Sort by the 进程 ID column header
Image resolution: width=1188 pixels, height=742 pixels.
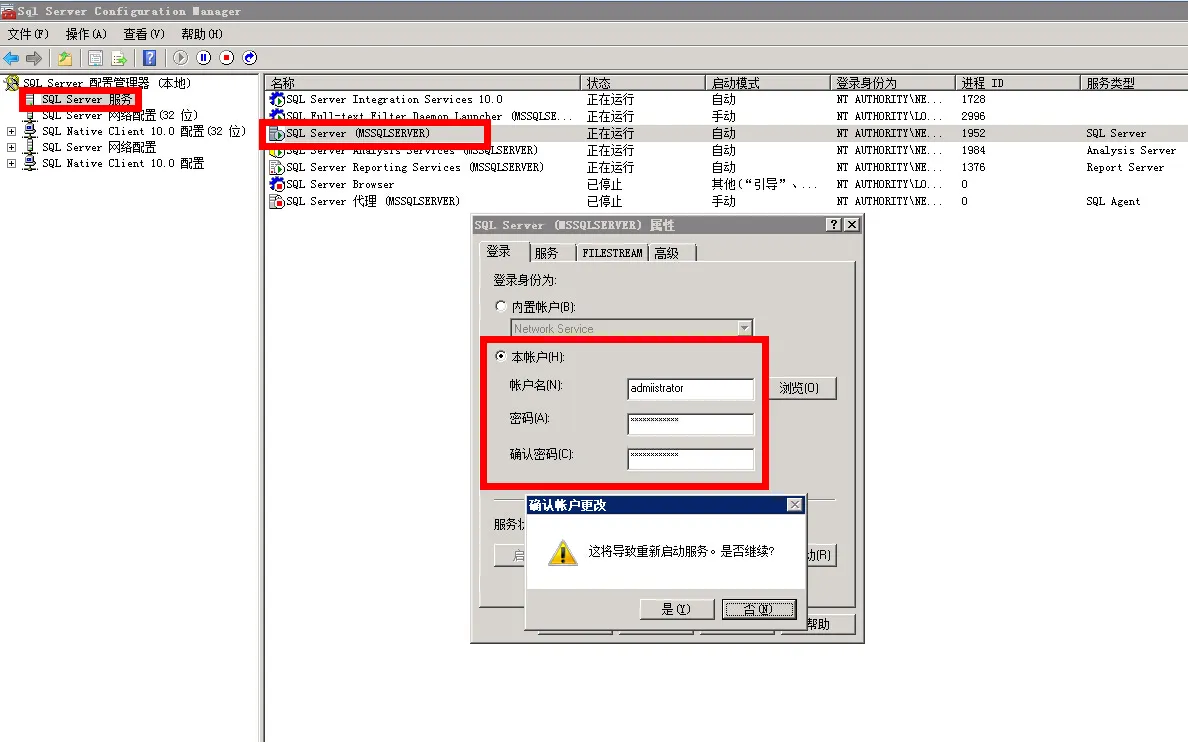click(x=1018, y=83)
